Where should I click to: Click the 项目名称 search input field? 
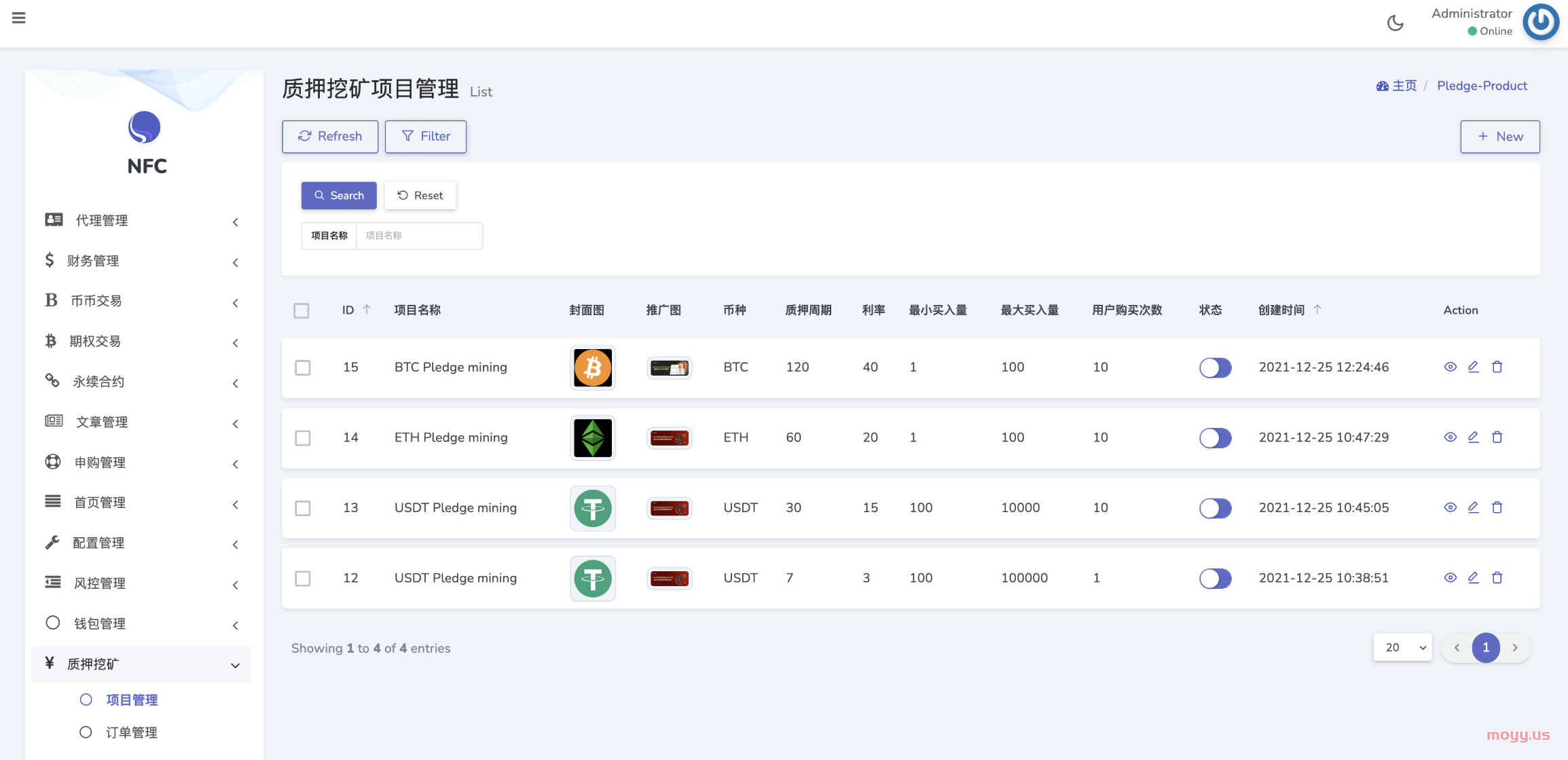pyautogui.click(x=419, y=236)
